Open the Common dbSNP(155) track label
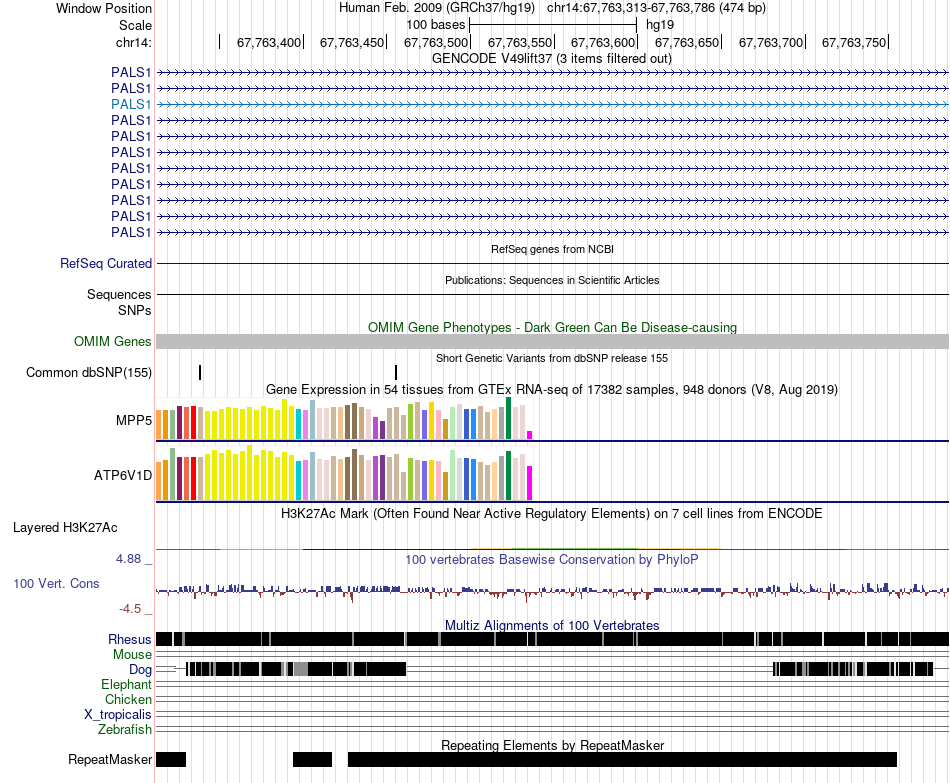The width and height of the screenshot is (950, 783). [x=88, y=372]
